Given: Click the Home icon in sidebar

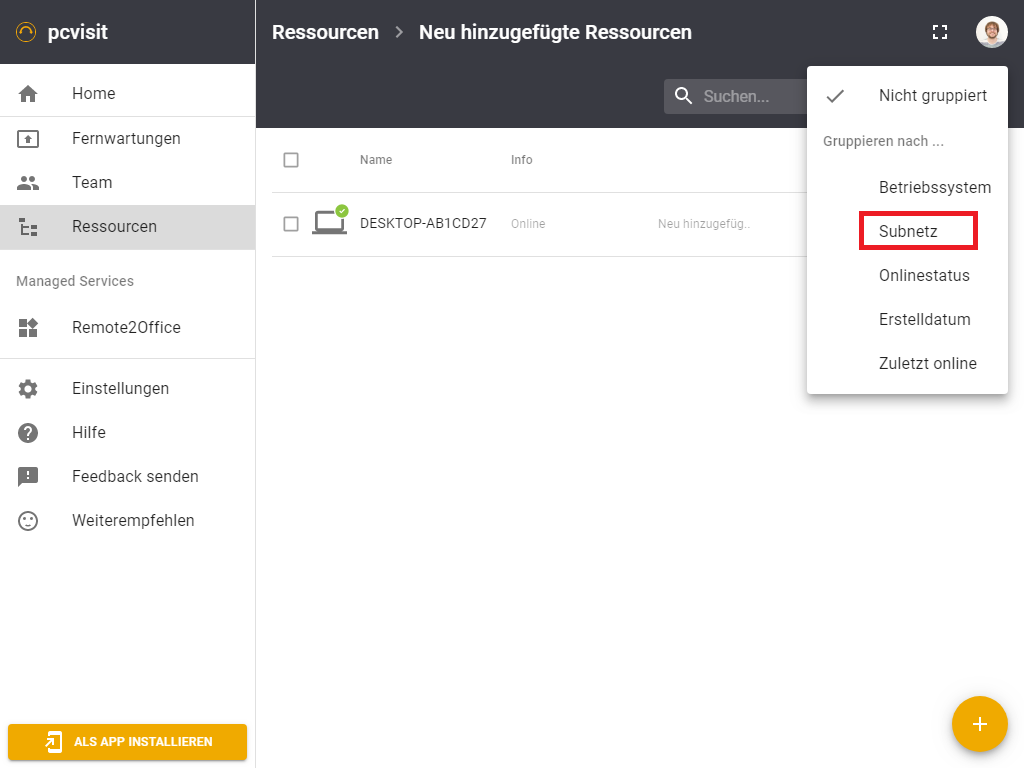Looking at the screenshot, I should 28,94.
